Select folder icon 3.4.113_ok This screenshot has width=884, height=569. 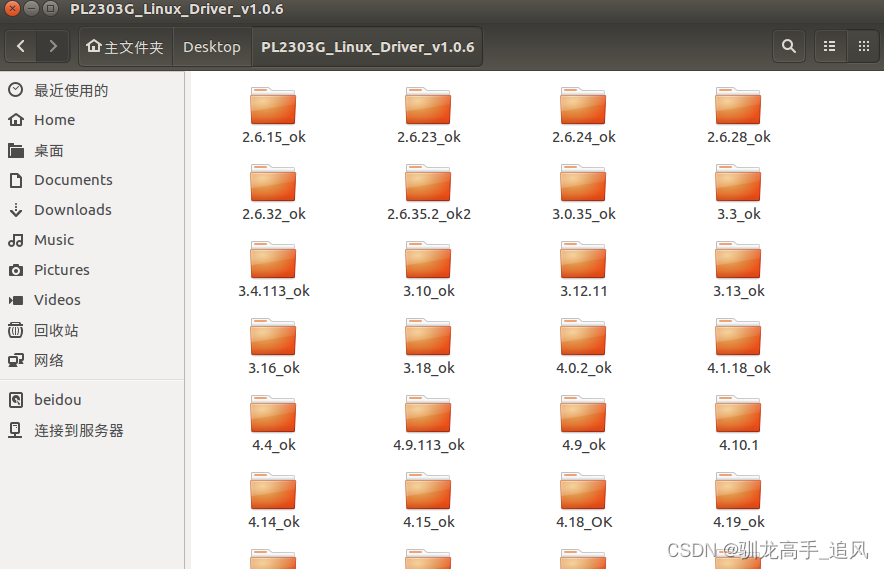tap(273, 260)
